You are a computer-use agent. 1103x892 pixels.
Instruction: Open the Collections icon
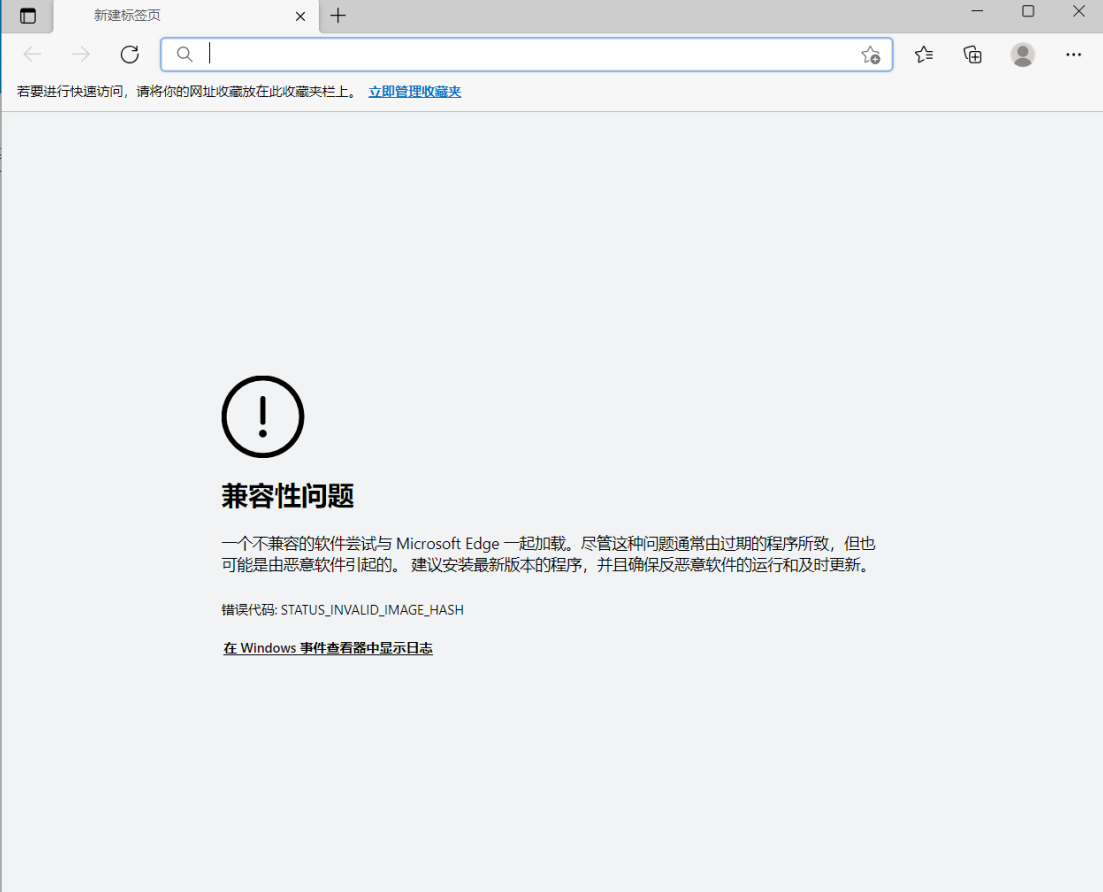[973, 54]
